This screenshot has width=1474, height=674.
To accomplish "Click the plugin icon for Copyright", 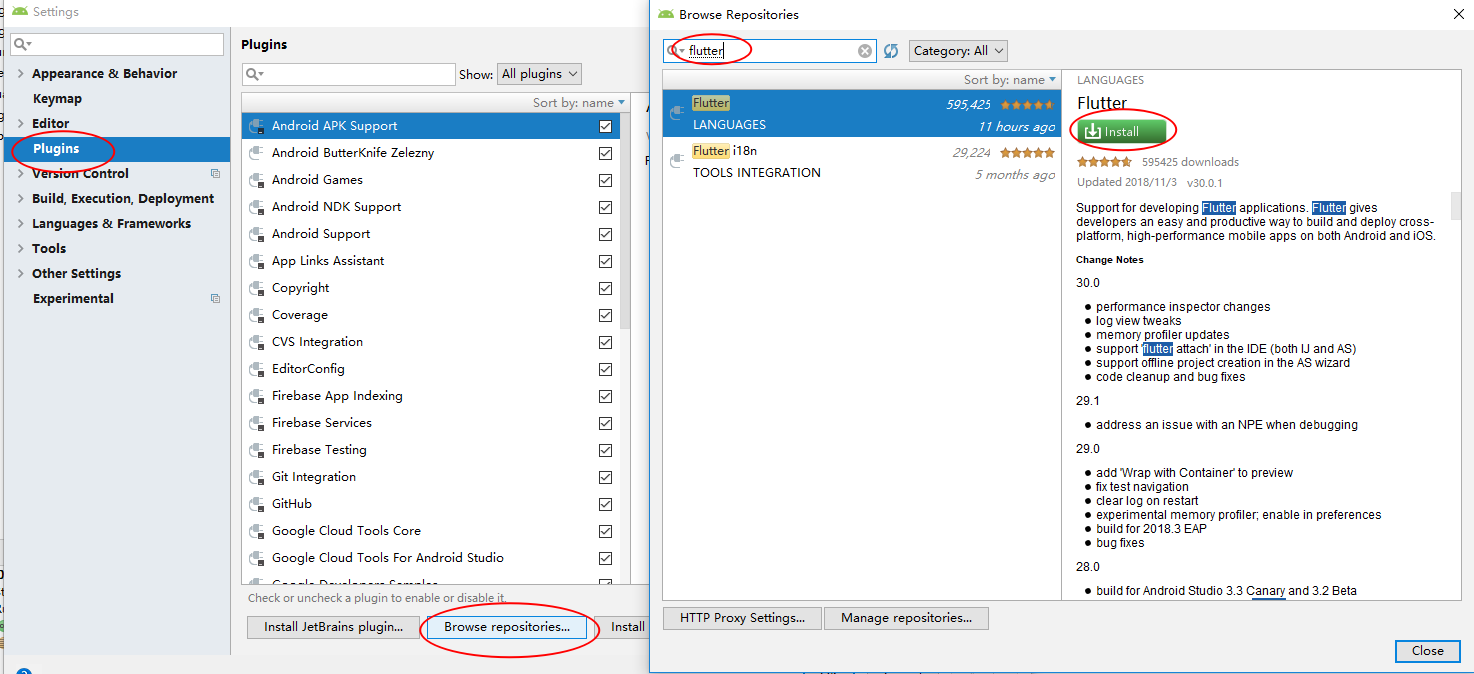I will click(x=257, y=288).
